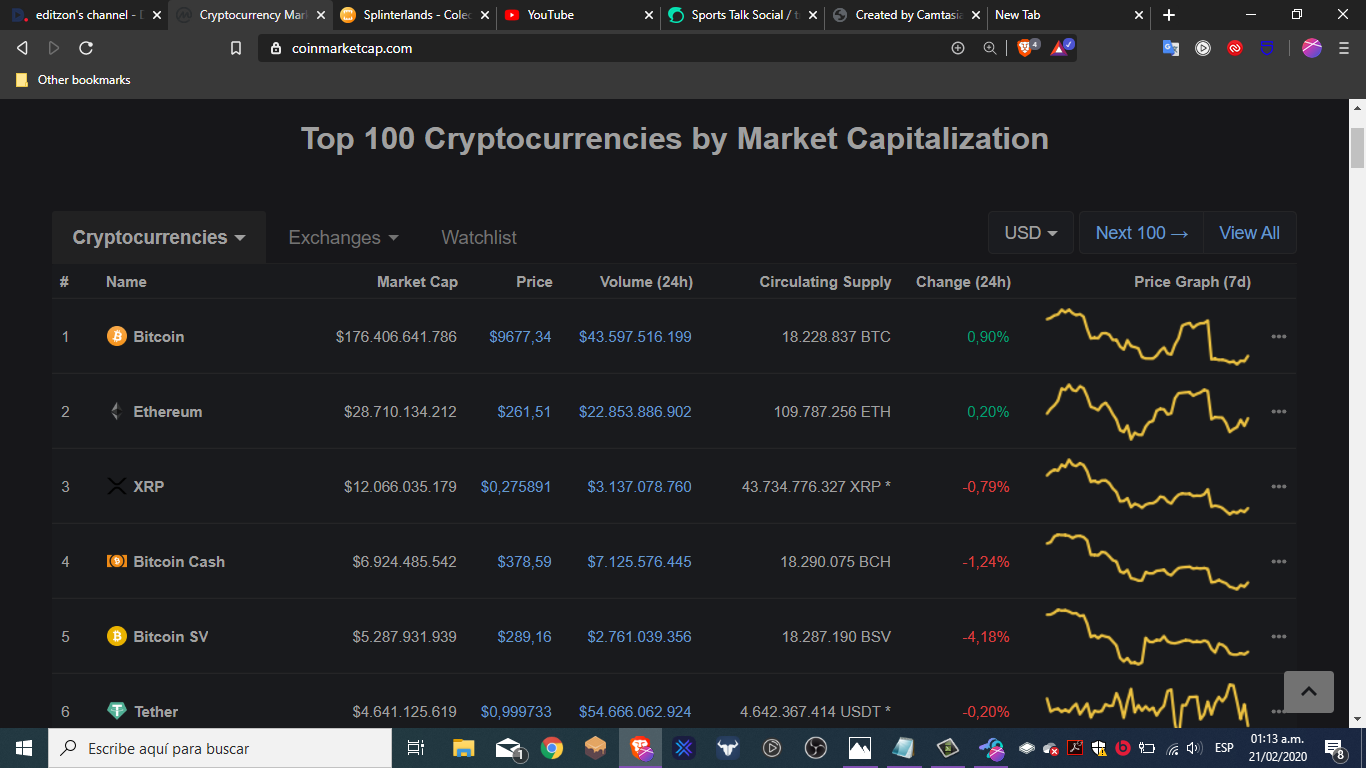Click the Next 100 button

pyautogui.click(x=1141, y=233)
